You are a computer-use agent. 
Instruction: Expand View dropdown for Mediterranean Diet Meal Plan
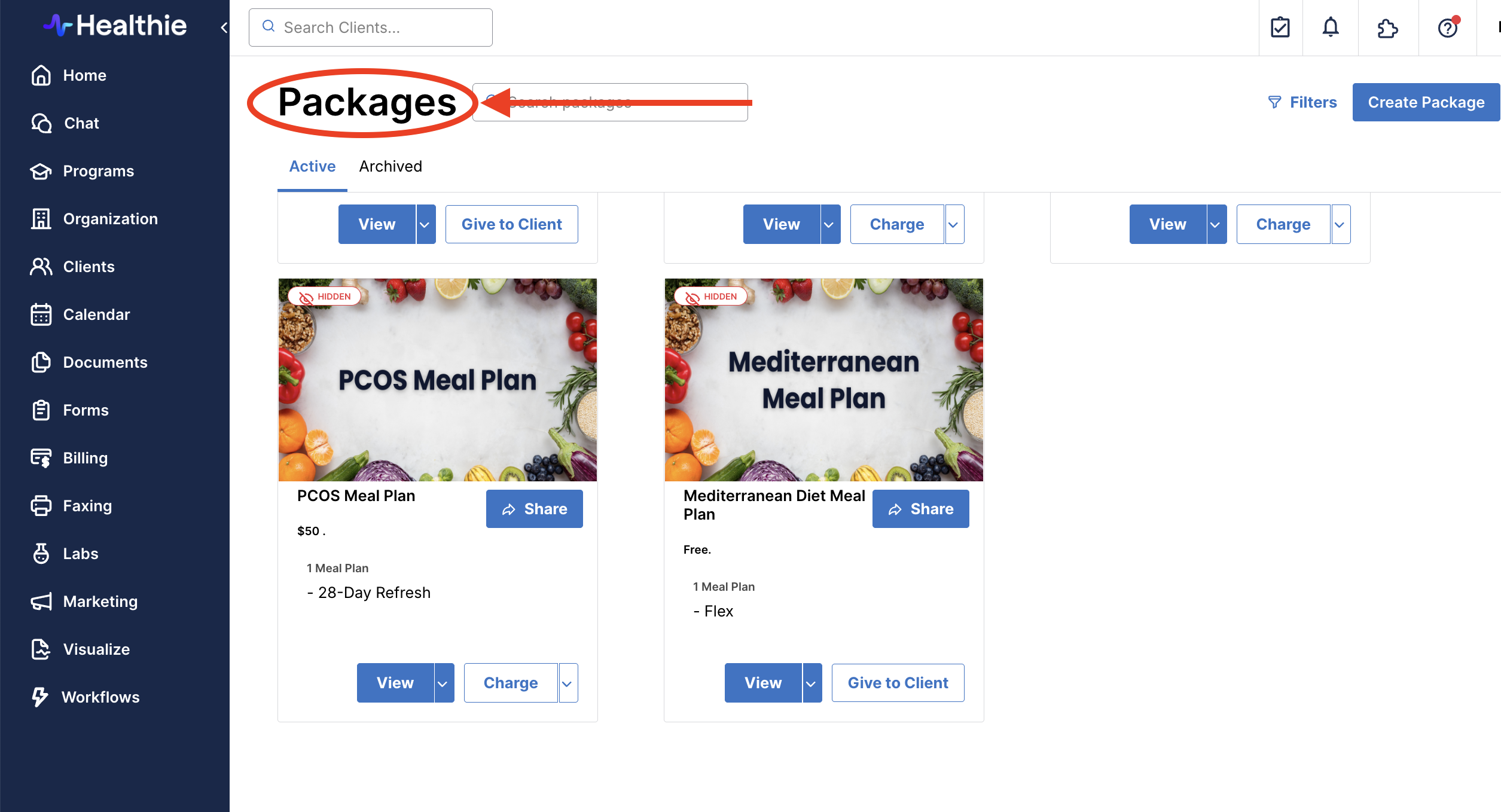[811, 683]
